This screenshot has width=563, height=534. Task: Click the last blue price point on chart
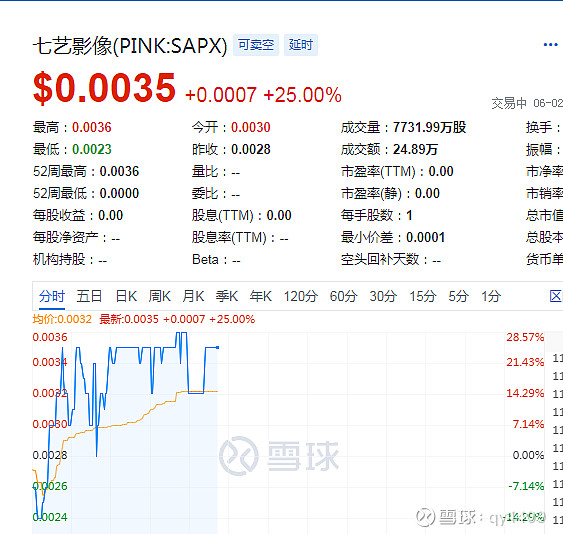(x=217, y=348)
